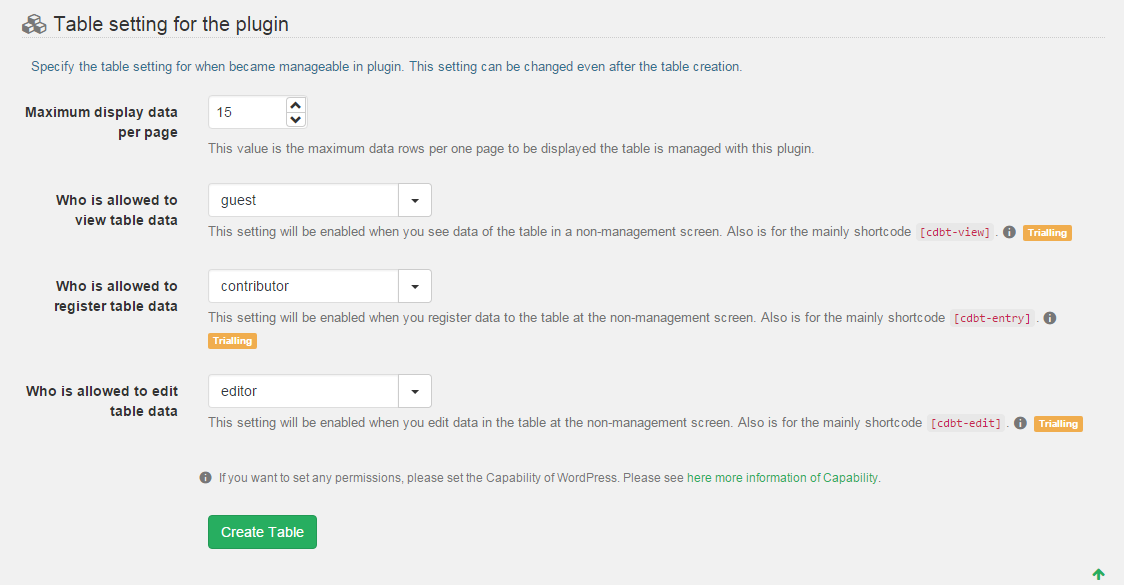Click the maximum display data number field
Image resolution: width=1124 pixels, height=585 pixels.
[x=247, y=113]
